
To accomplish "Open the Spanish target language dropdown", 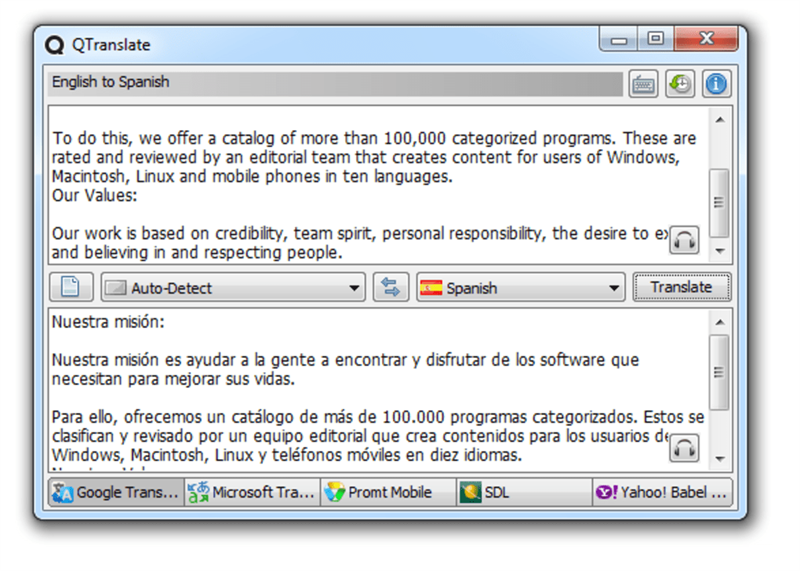I will pos(520,288).
